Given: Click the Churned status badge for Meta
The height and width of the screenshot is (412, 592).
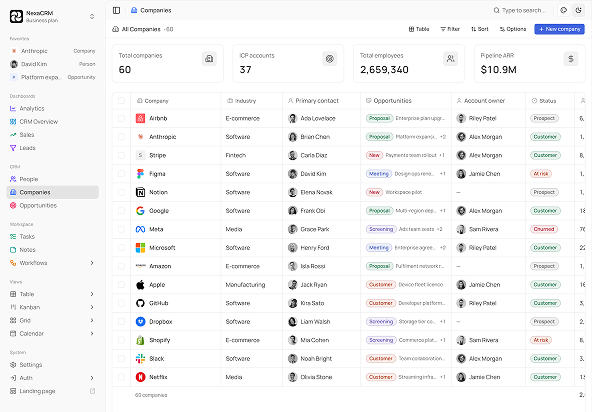Looking at the screenshot, I should point(544,229).
